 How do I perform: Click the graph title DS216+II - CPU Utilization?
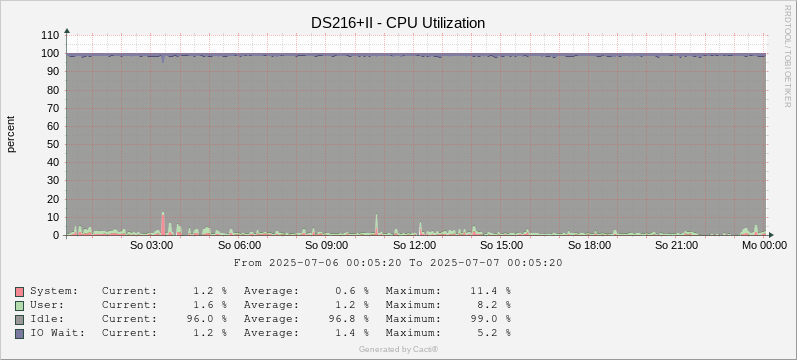point(398,23)
